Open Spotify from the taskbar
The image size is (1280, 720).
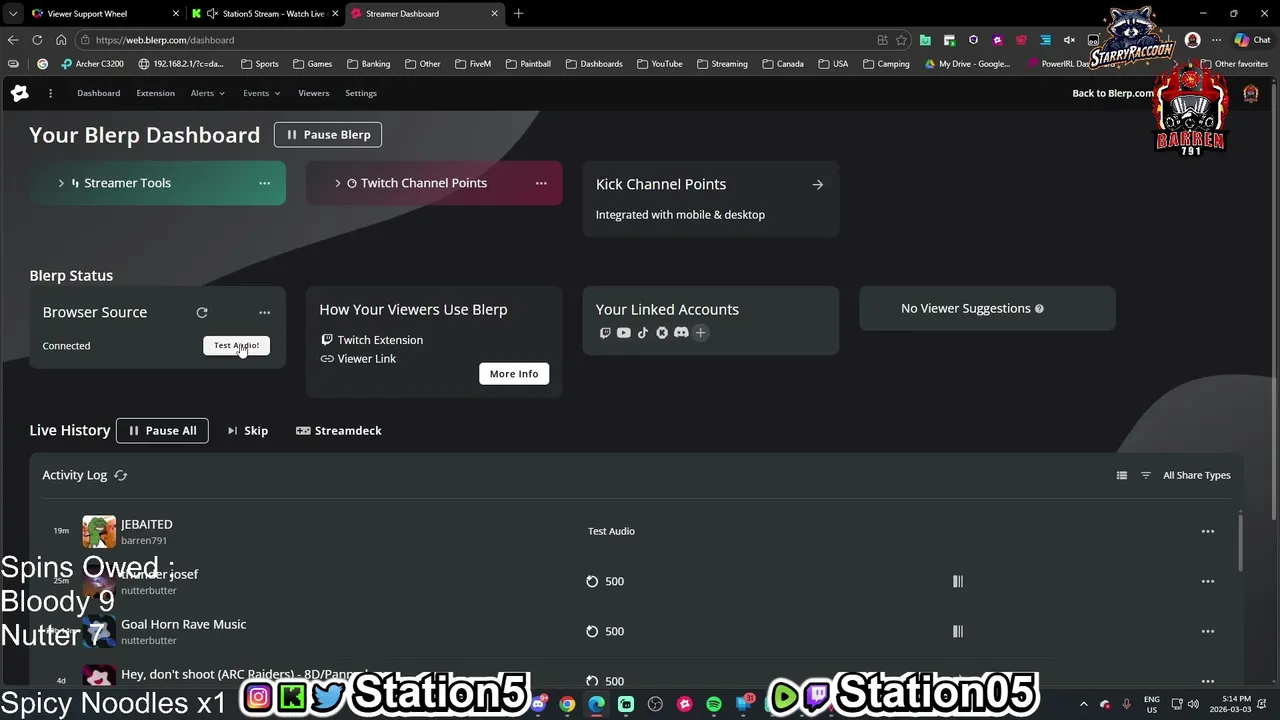coord(714,704)
